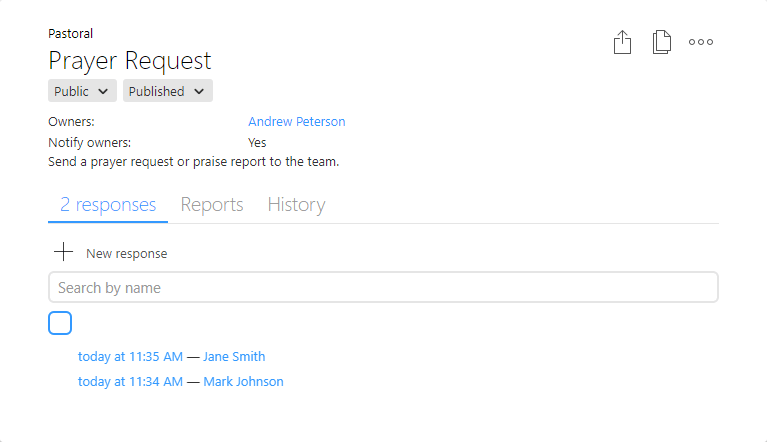Click the duplicate form copy icon

pyautogui.click(x=662, y=42)
